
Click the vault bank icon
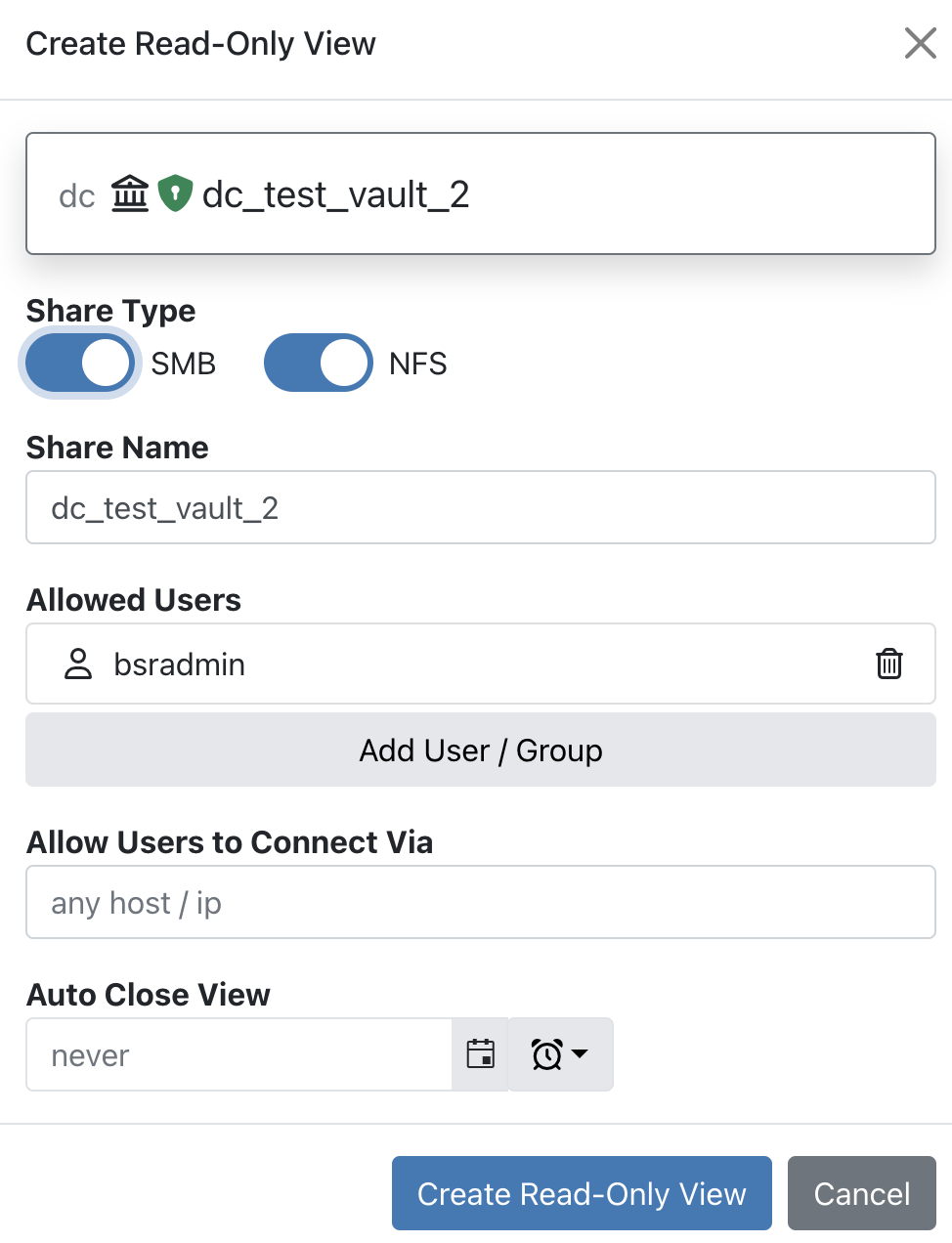129,193
